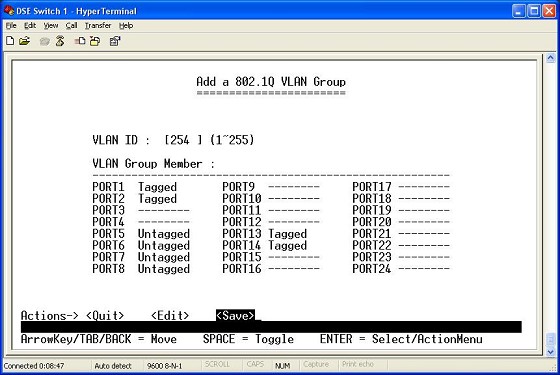Click PORT2 Tagged setting
Screen dimensions: 560x375
[x=158, y=199]
